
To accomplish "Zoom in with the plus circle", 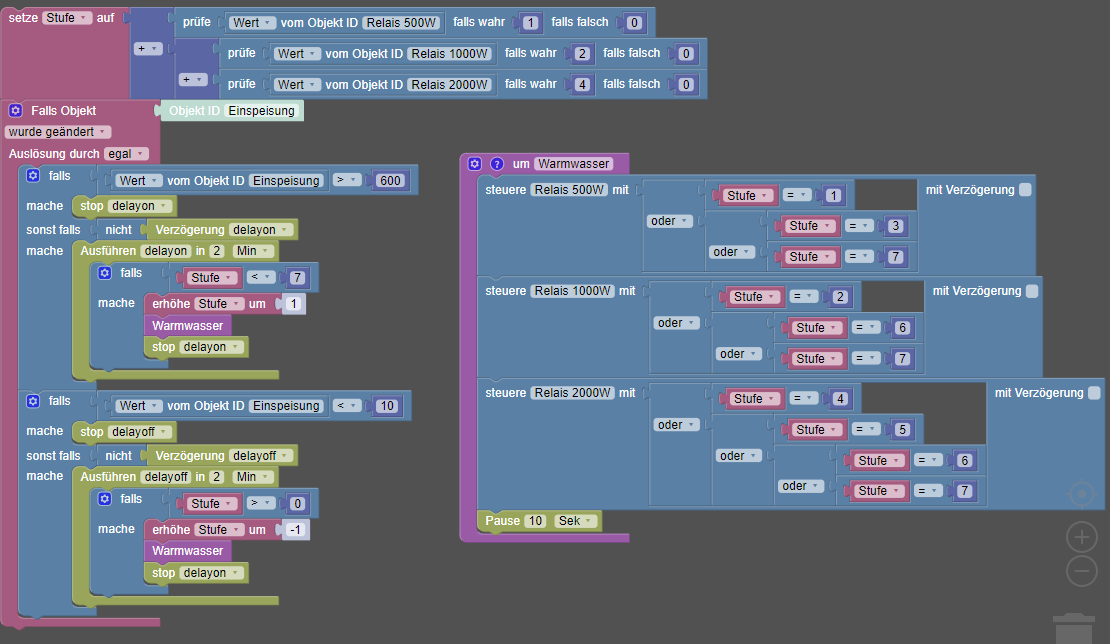I will tap(1082, 538).
